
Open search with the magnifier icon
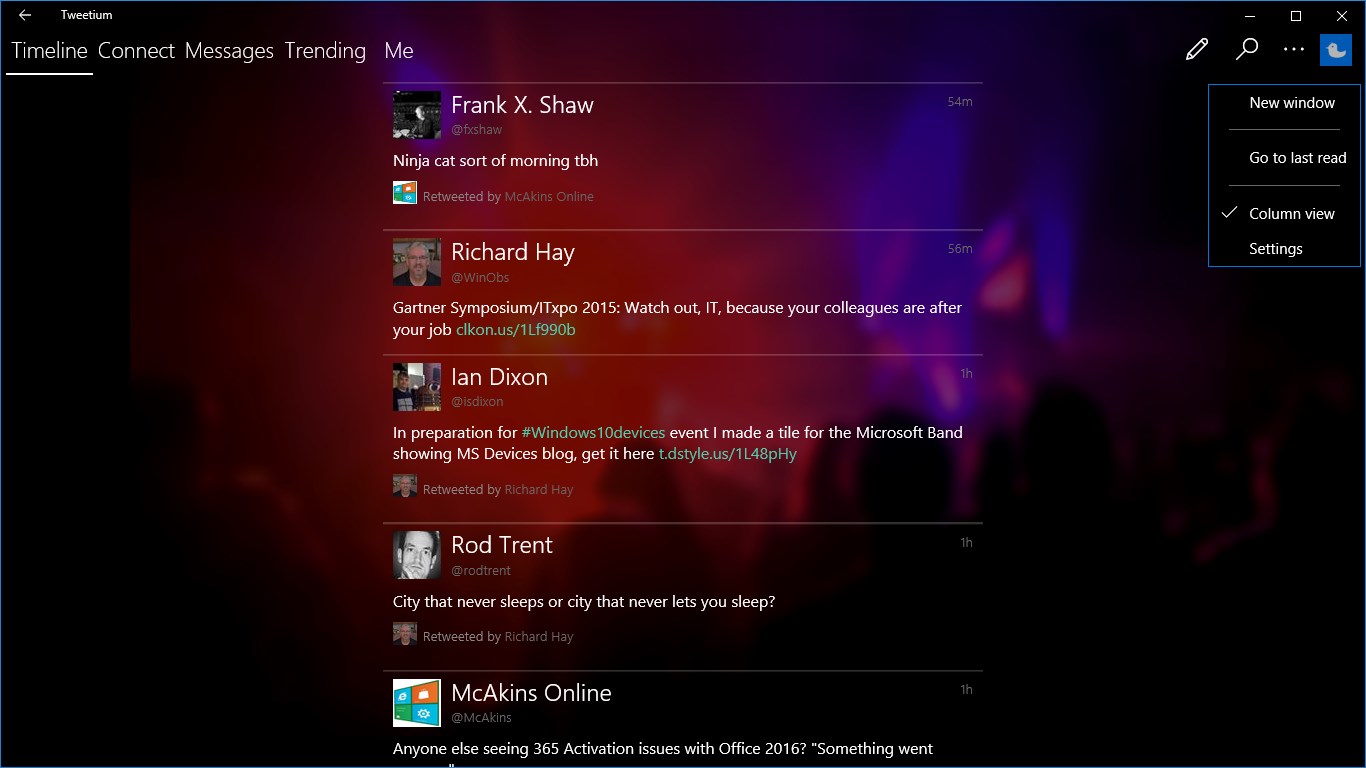pyautogui.click(x=1246, y=50)
